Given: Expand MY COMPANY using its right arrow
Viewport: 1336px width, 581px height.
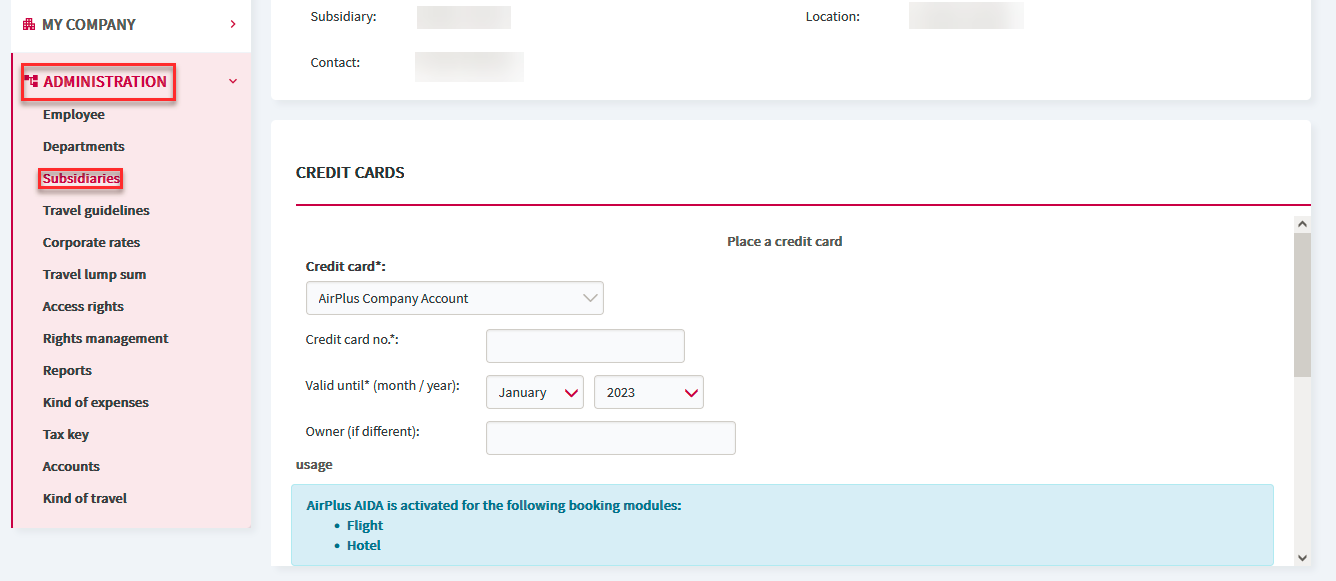Looking at the screenshot, I should [x=233, y=24].
